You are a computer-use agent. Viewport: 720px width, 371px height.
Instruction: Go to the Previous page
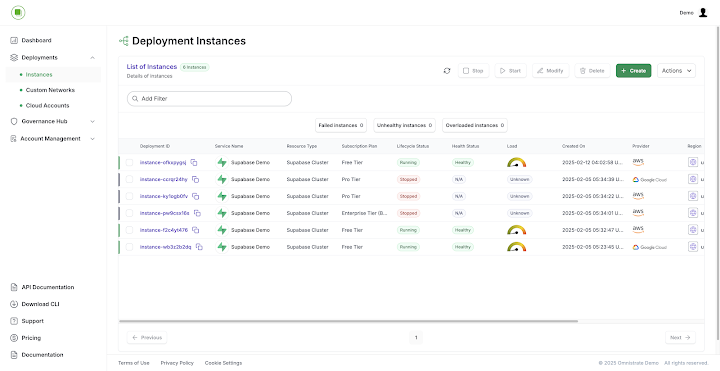pyautogui.click(x=147, y=337)
